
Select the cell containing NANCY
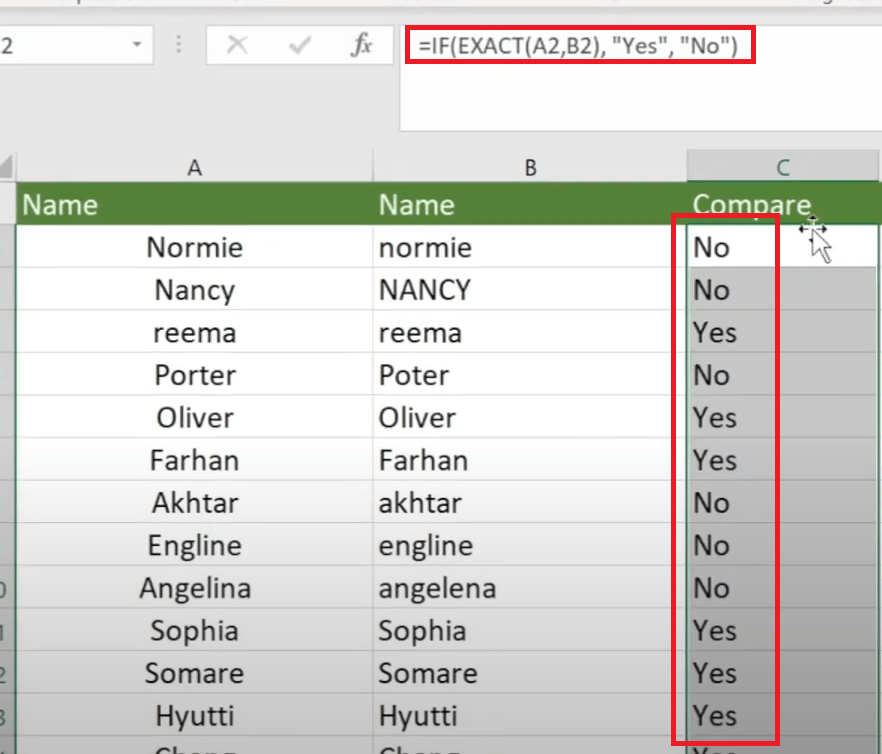click(424, 290)
